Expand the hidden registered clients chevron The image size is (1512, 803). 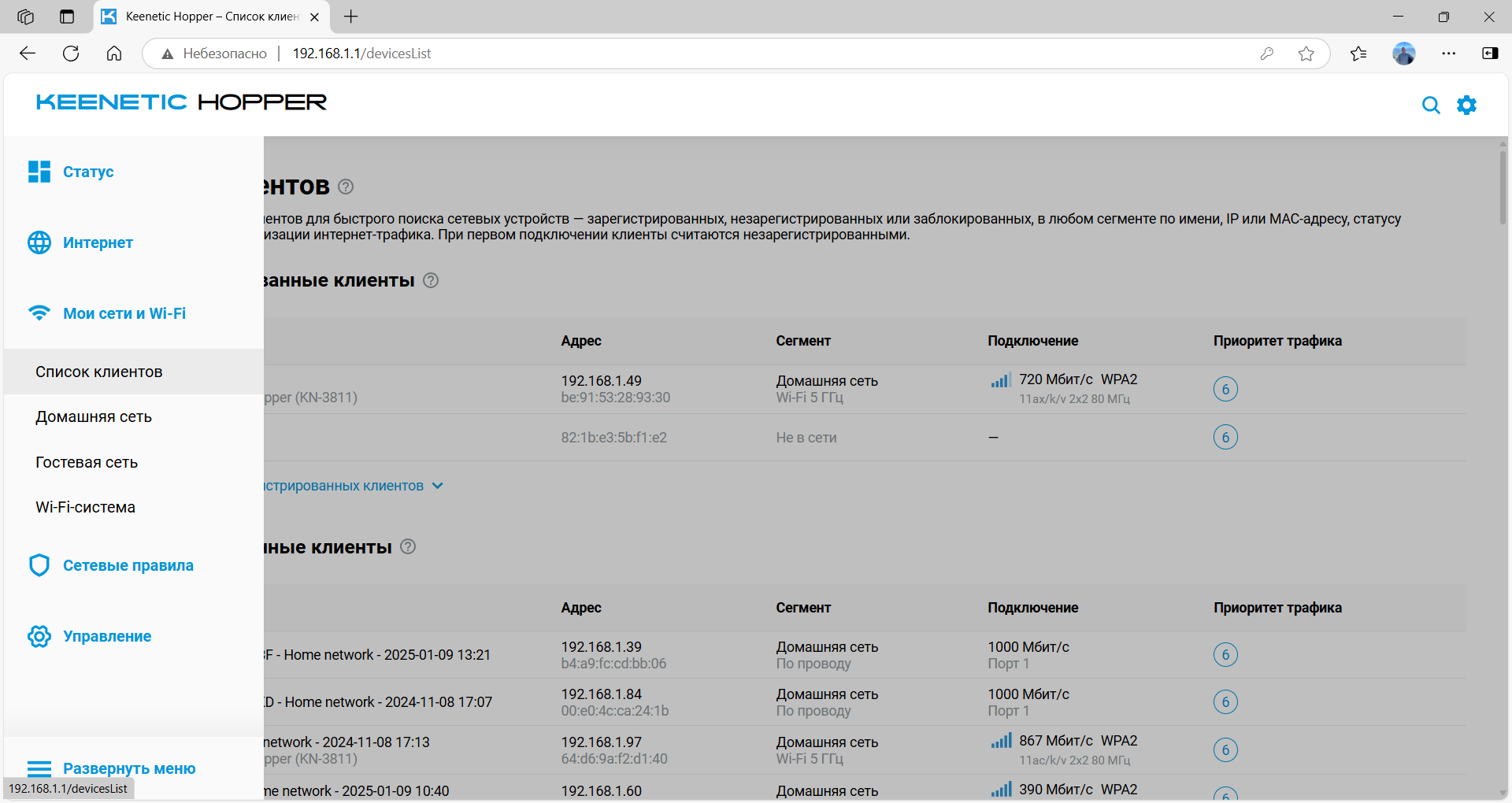[x=438, y=486]
